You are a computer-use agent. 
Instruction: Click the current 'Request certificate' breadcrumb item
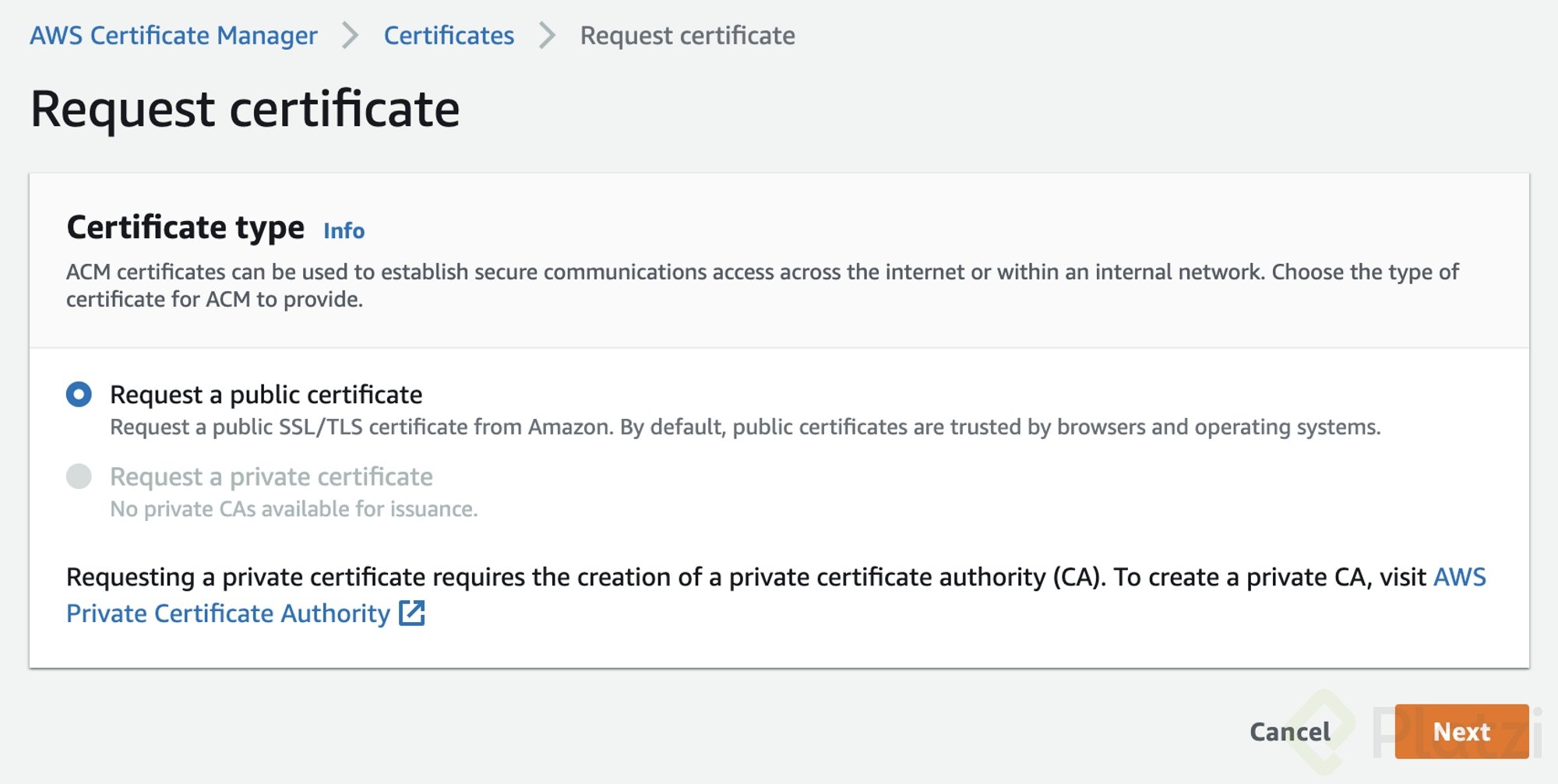coord(687,36)
